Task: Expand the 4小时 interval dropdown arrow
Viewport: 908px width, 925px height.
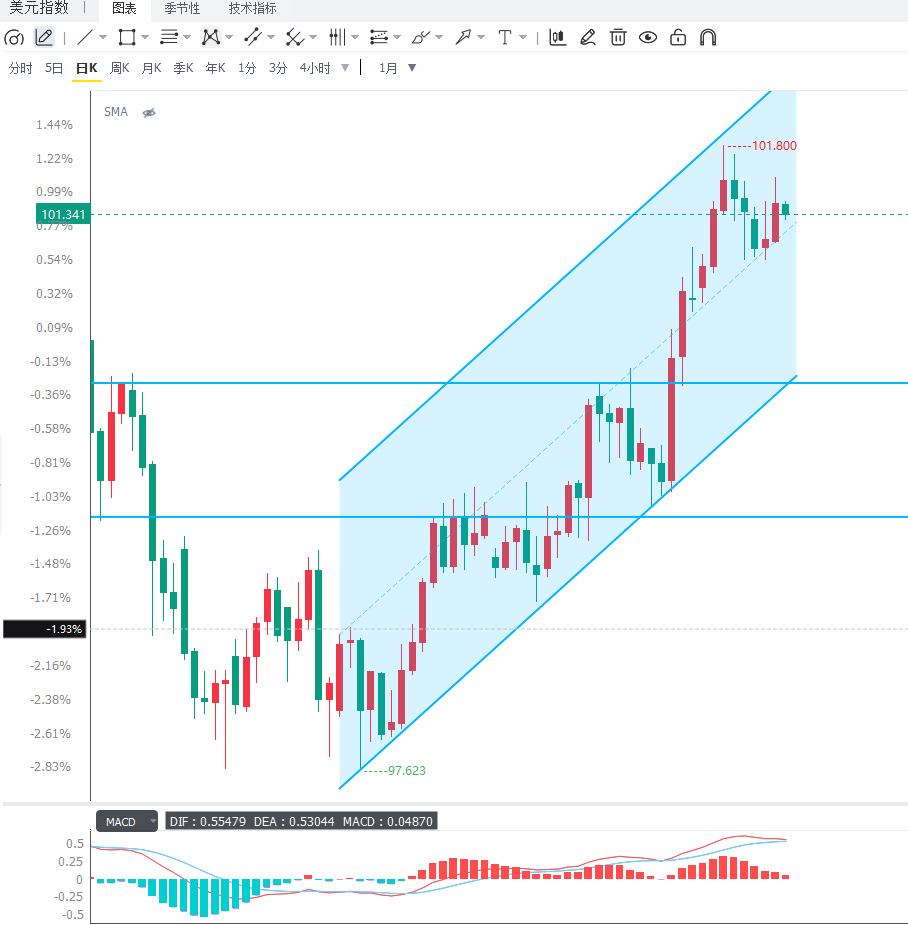Action: click(345, 68)
